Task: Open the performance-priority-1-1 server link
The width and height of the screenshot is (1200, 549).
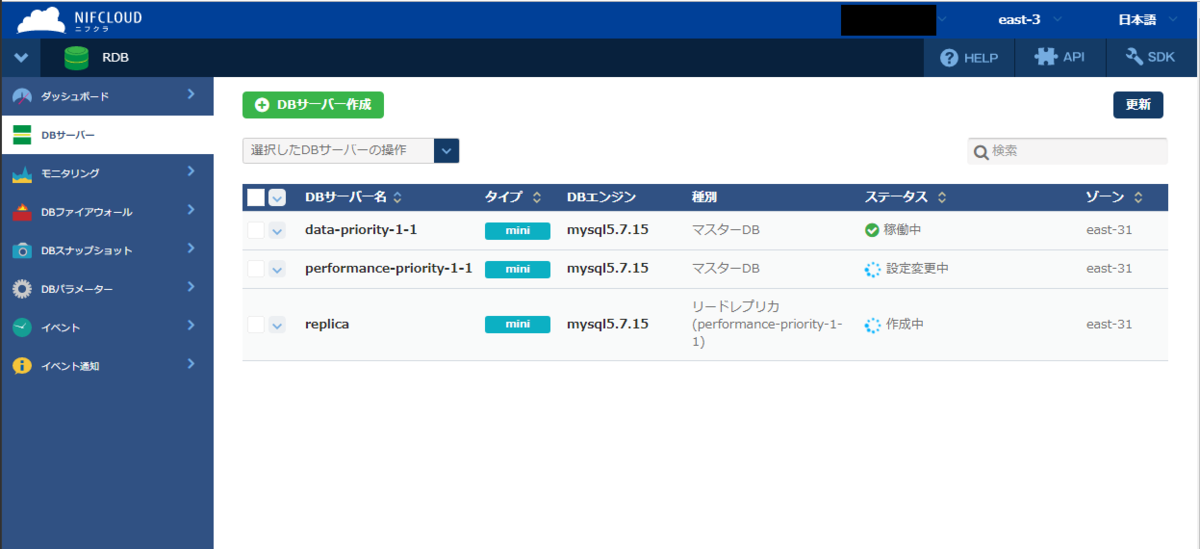Action: click(389, 269)
